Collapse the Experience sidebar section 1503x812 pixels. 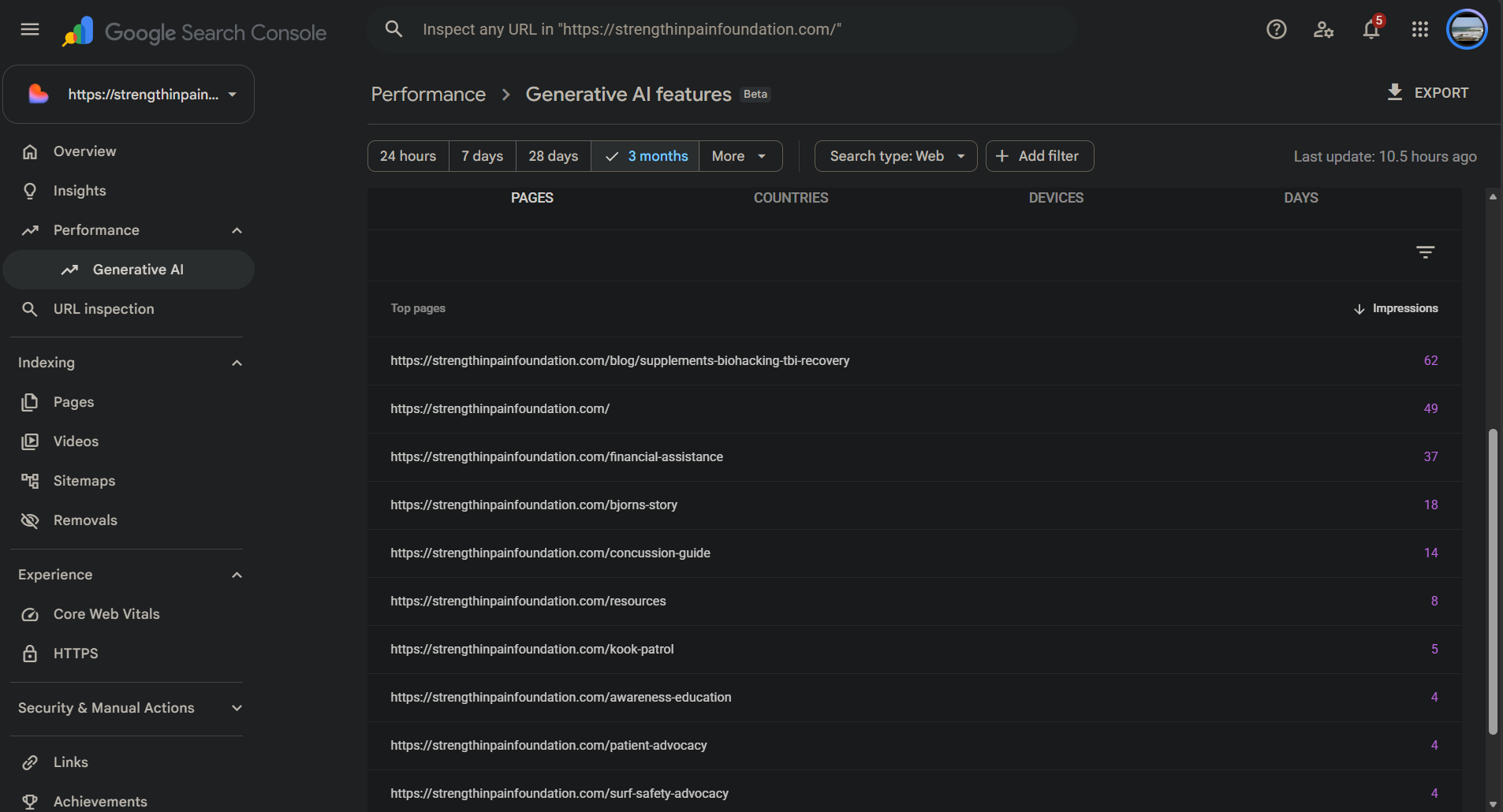click(x=237, y=575)
